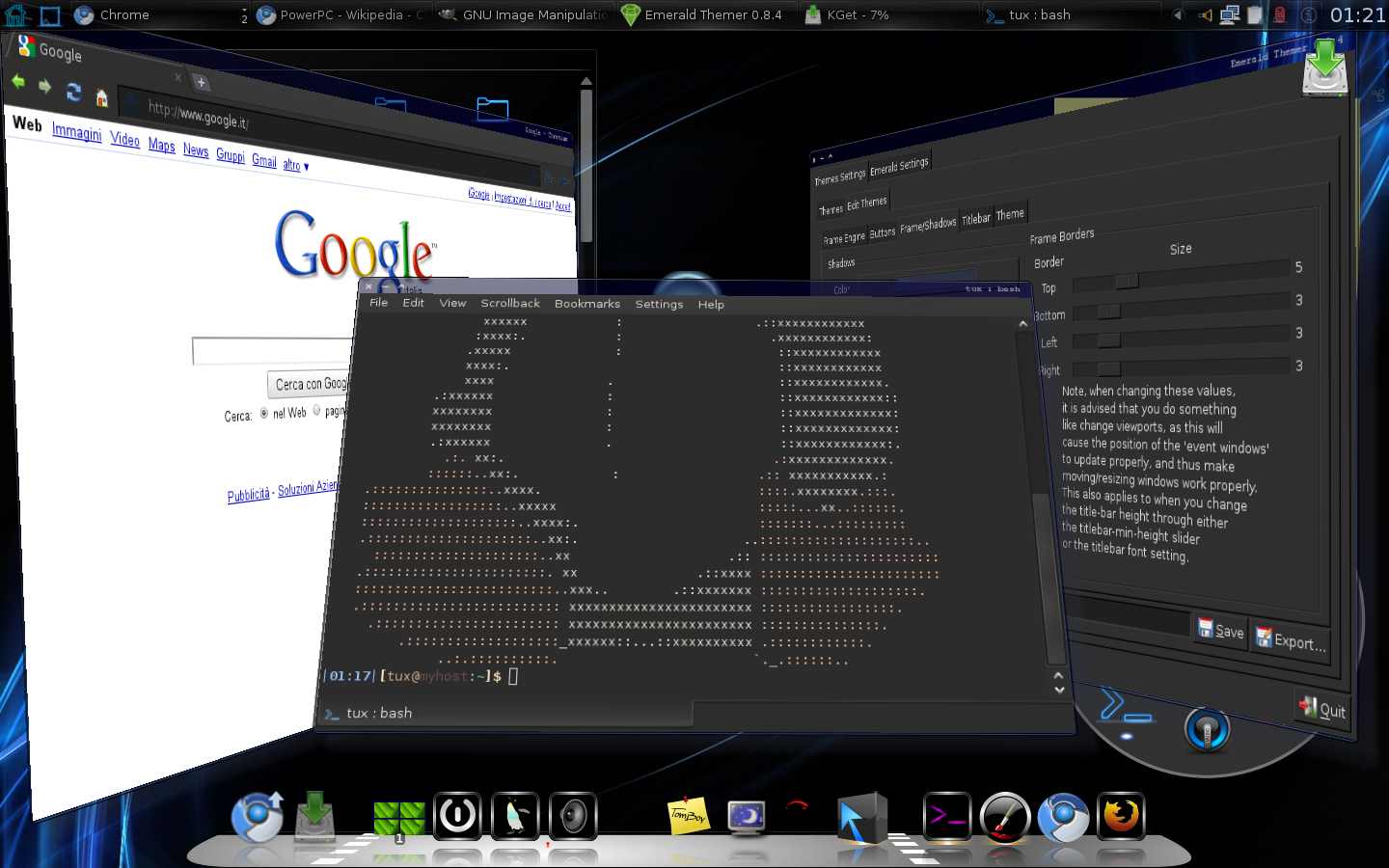Open the speaker volume icon in dock
This screenshot has width=1389, height=868.
[573, 816]
